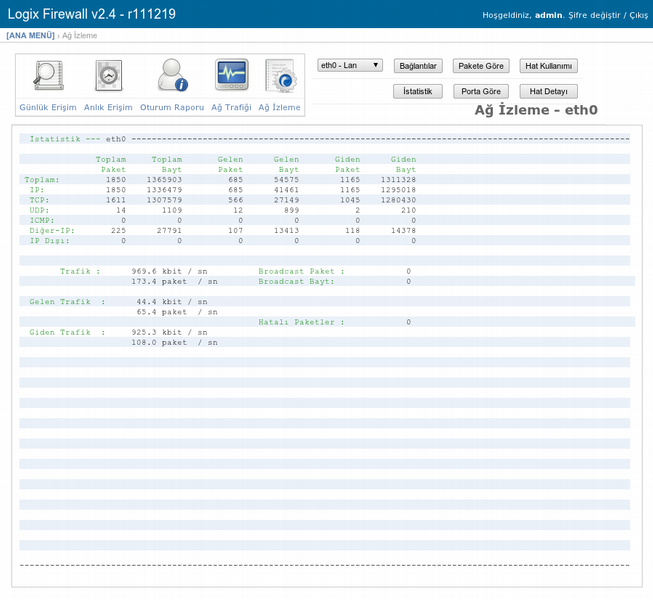Click the Porta Göre button
The width and height of the screenshot is (653, 600).
coord(481,91)
